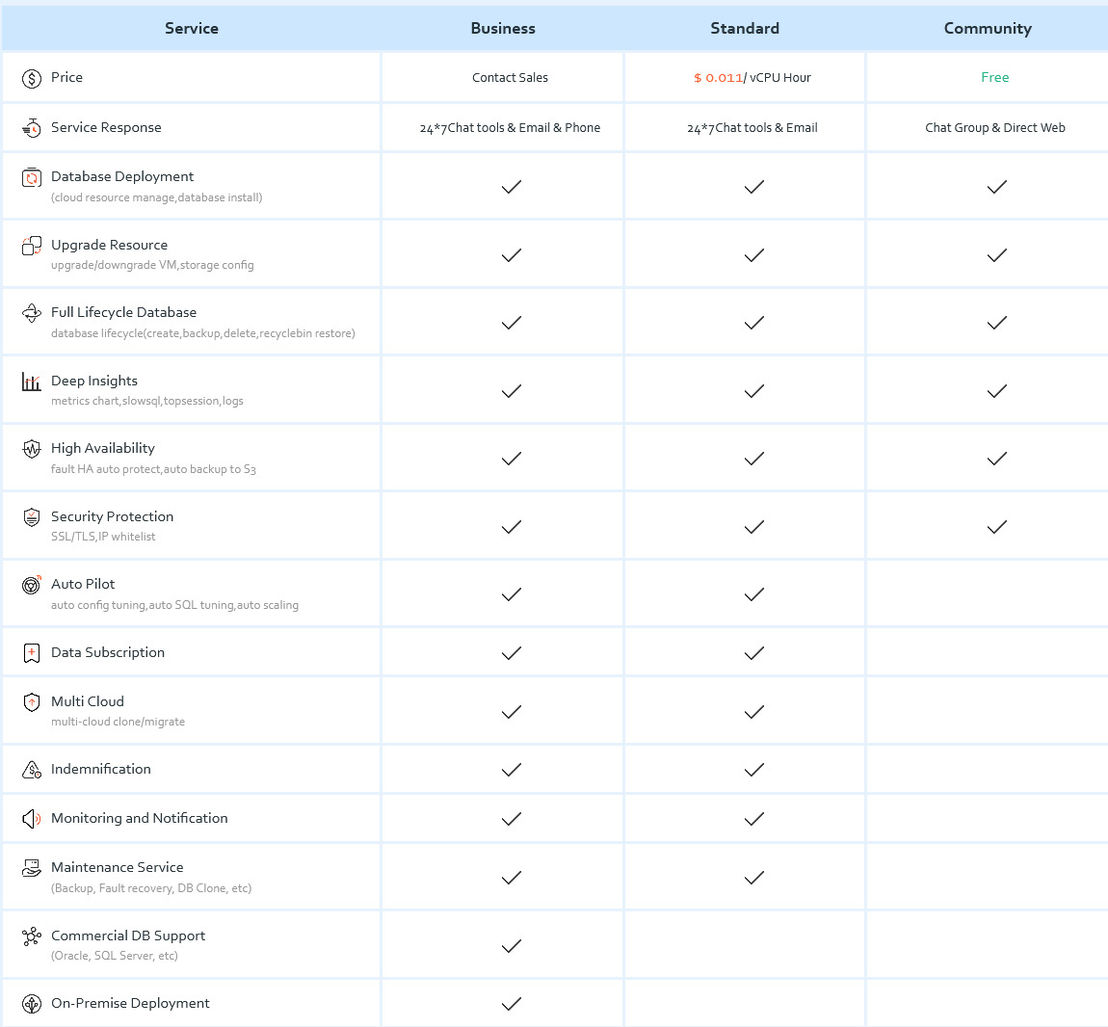Click the Security Protection shield icon
Screen dimensions: 1108x1027
(x=31, y=517)
